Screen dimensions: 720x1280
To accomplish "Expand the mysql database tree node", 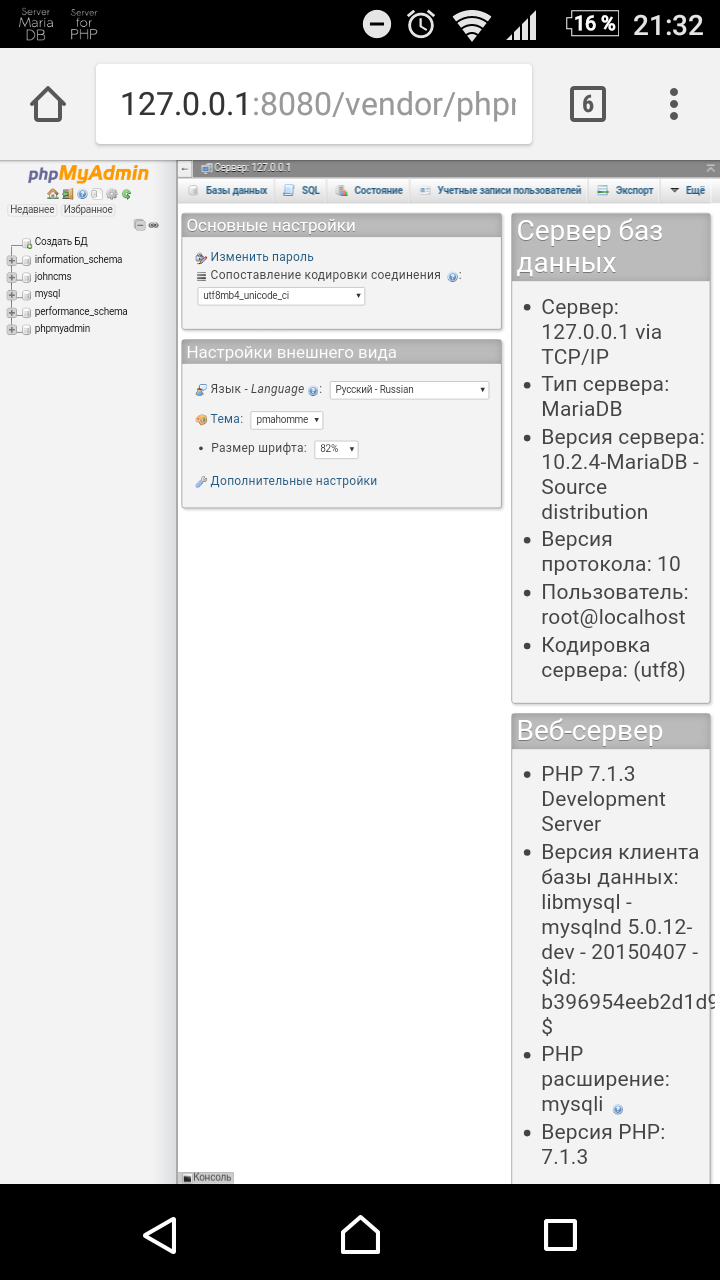I will 12,294.
